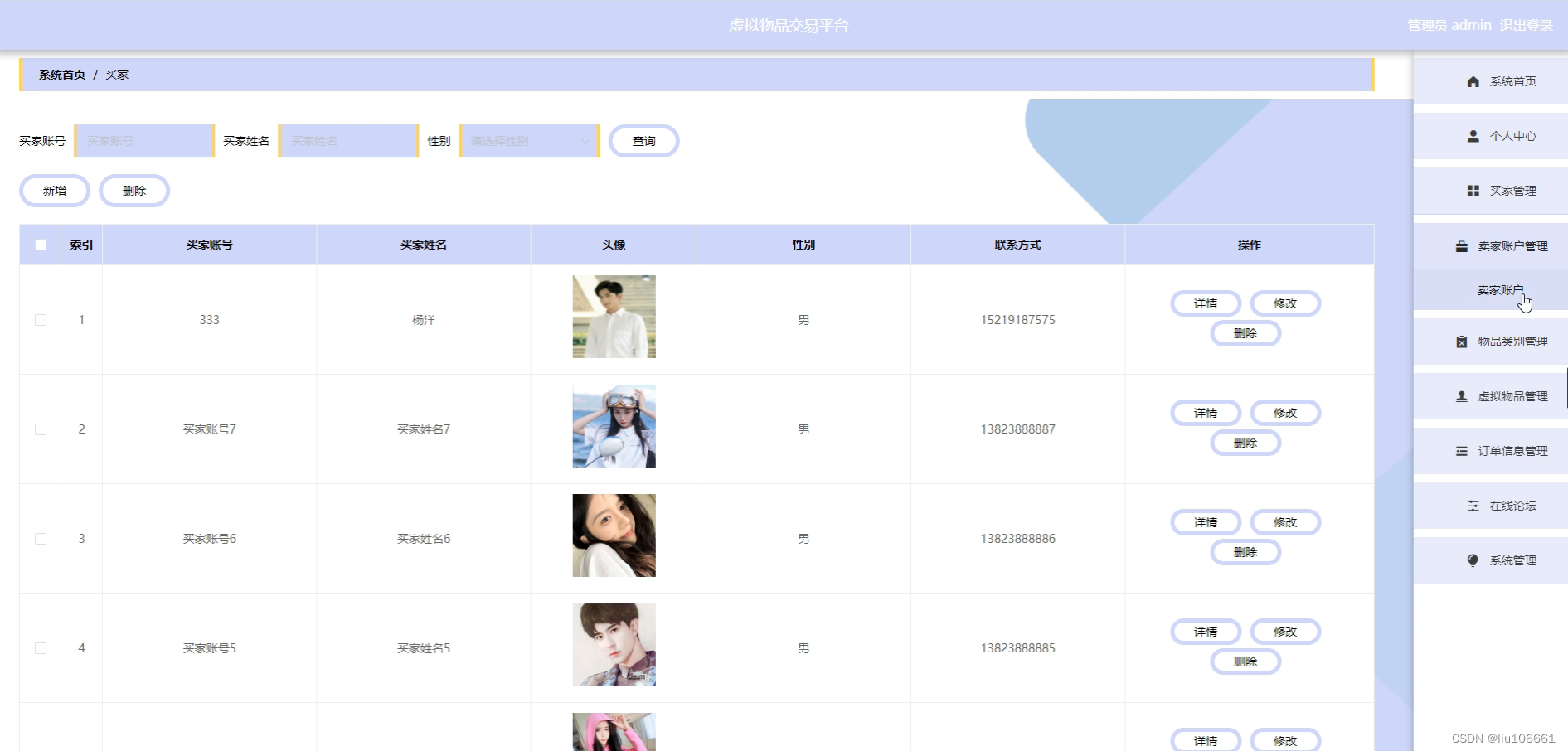Click the person icon beside 个人中心

click(x=1473, y=136)
